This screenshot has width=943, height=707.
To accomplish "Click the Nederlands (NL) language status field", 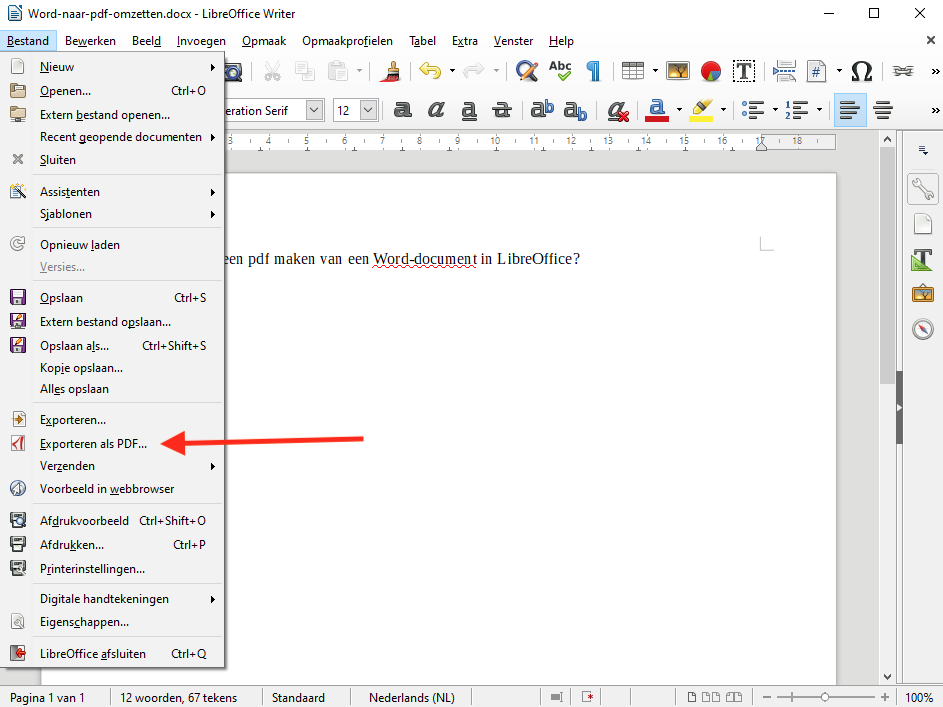I will pyautogui.click(x=411, y=697).
